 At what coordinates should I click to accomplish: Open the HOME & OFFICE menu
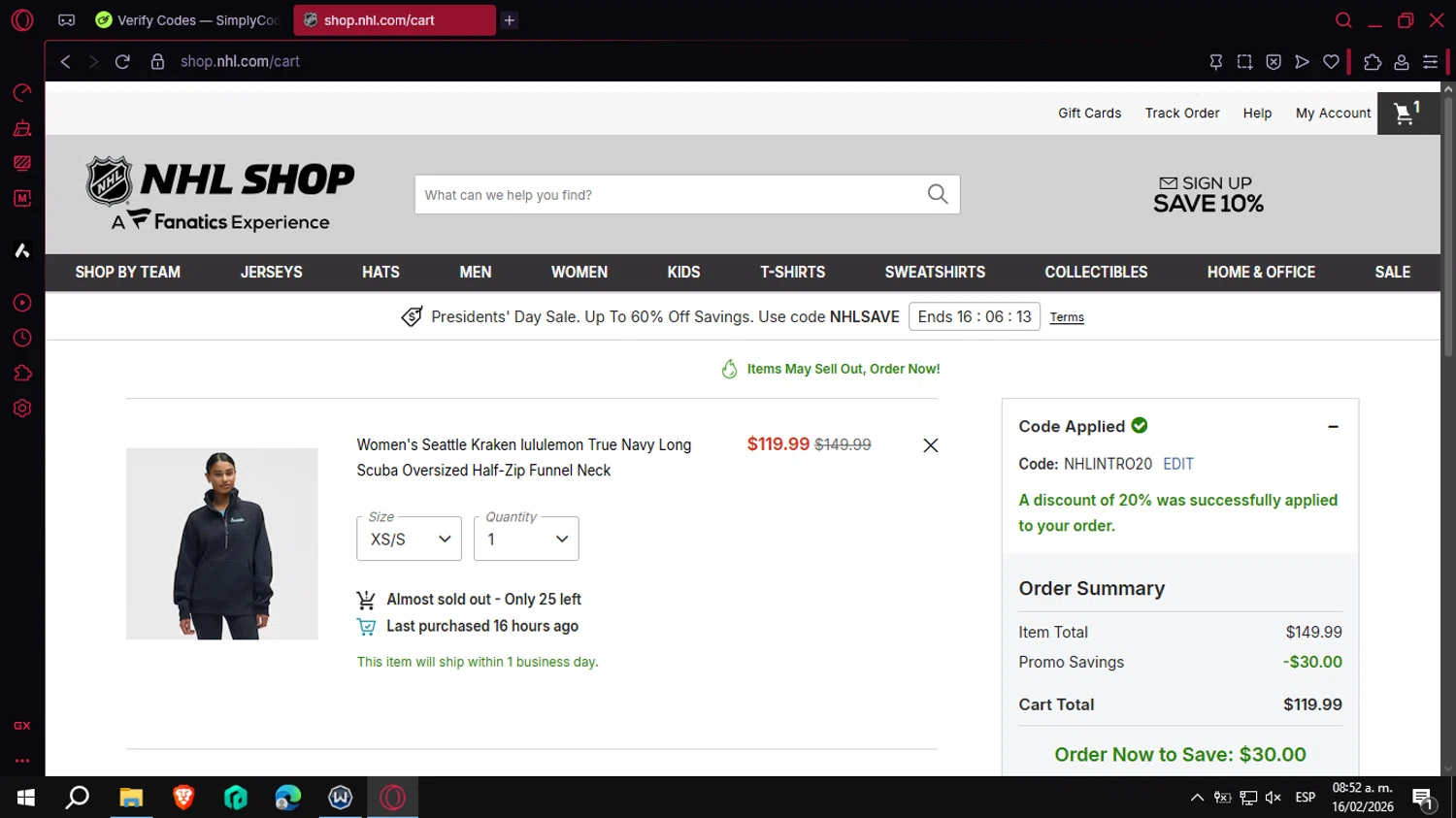[x=1261, y=272]
